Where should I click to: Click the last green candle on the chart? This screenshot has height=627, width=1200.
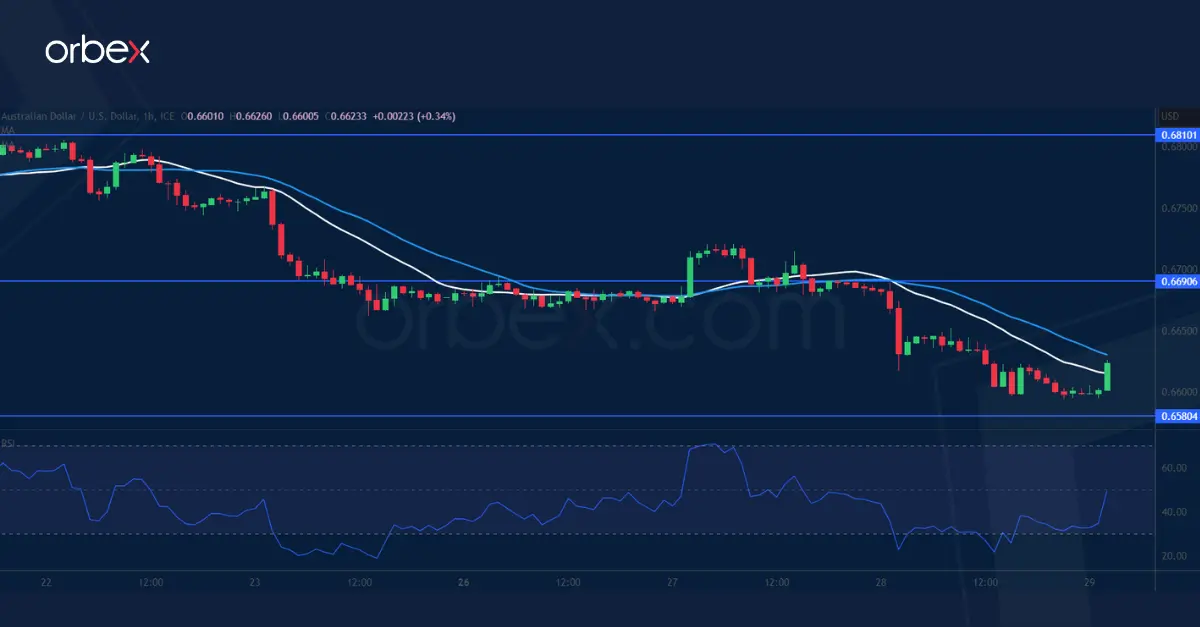[1108, 376]
